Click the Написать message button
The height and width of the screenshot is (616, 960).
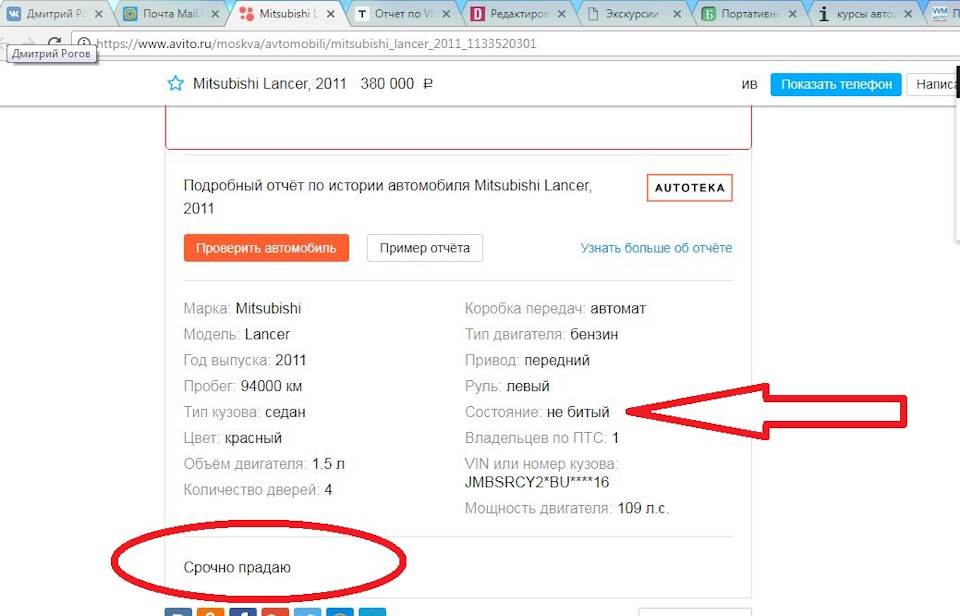tap(933, 84)
